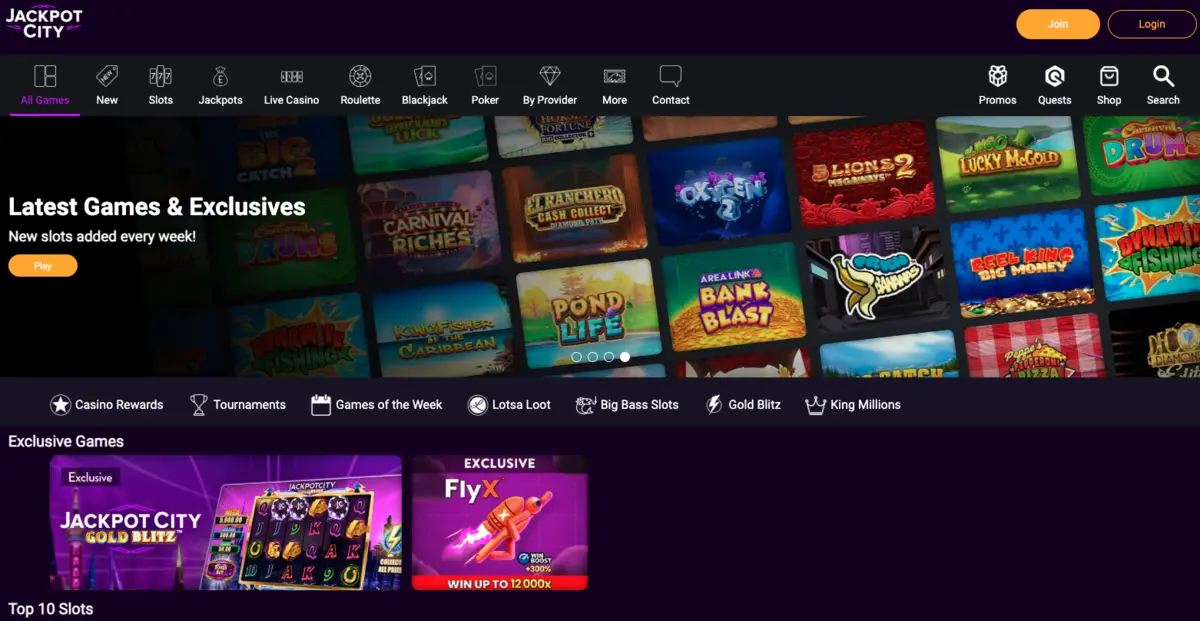Select the Slots 777 icon

click(161, 76)
